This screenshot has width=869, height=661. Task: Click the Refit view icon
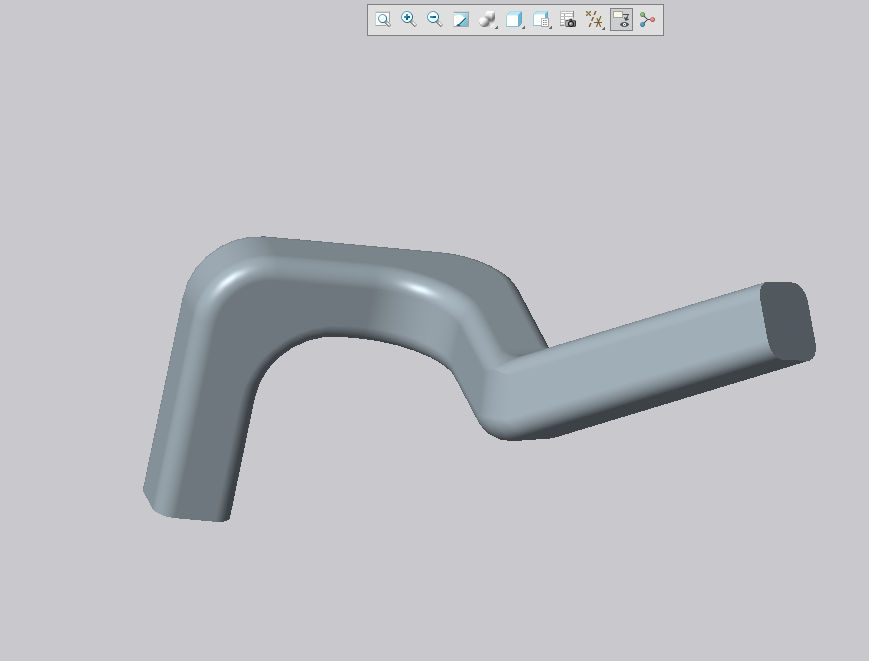click(383, 20)
